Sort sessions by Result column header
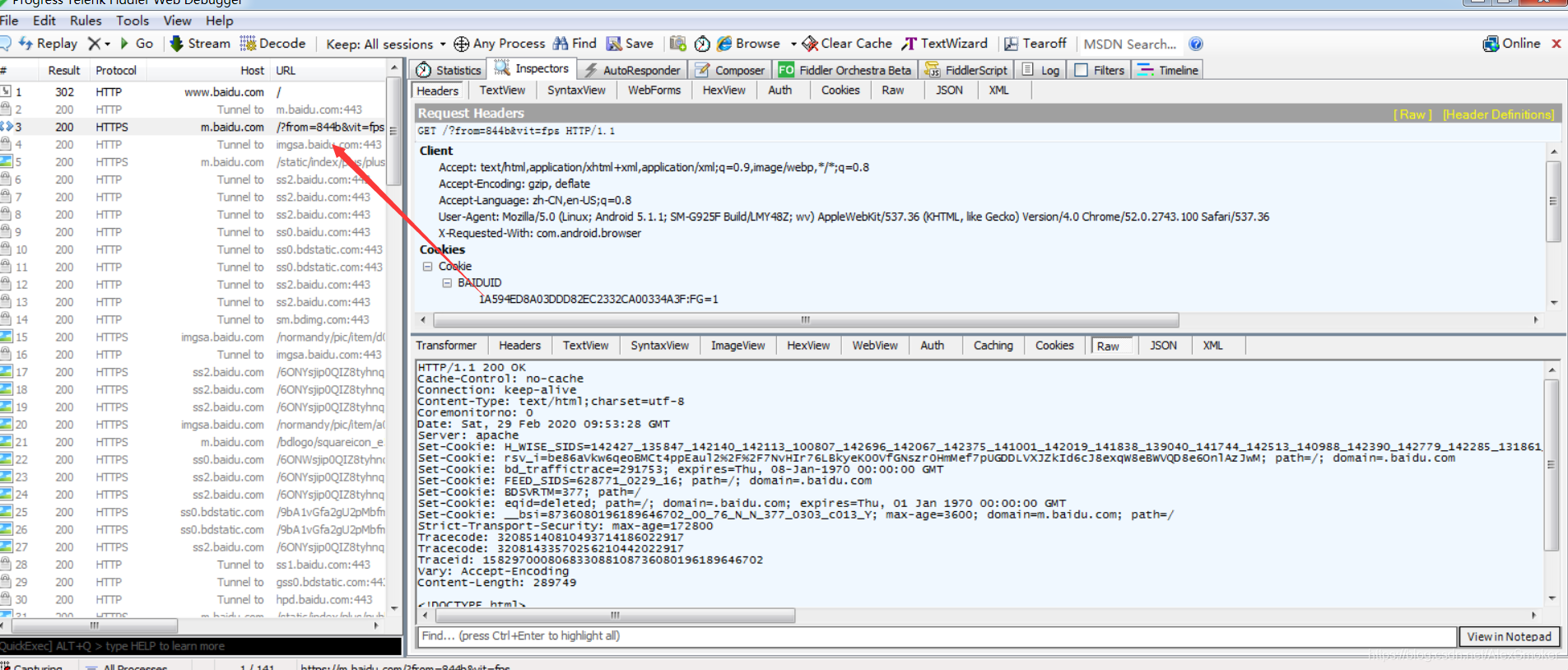The image size is (1568, 670). [64, 71]
